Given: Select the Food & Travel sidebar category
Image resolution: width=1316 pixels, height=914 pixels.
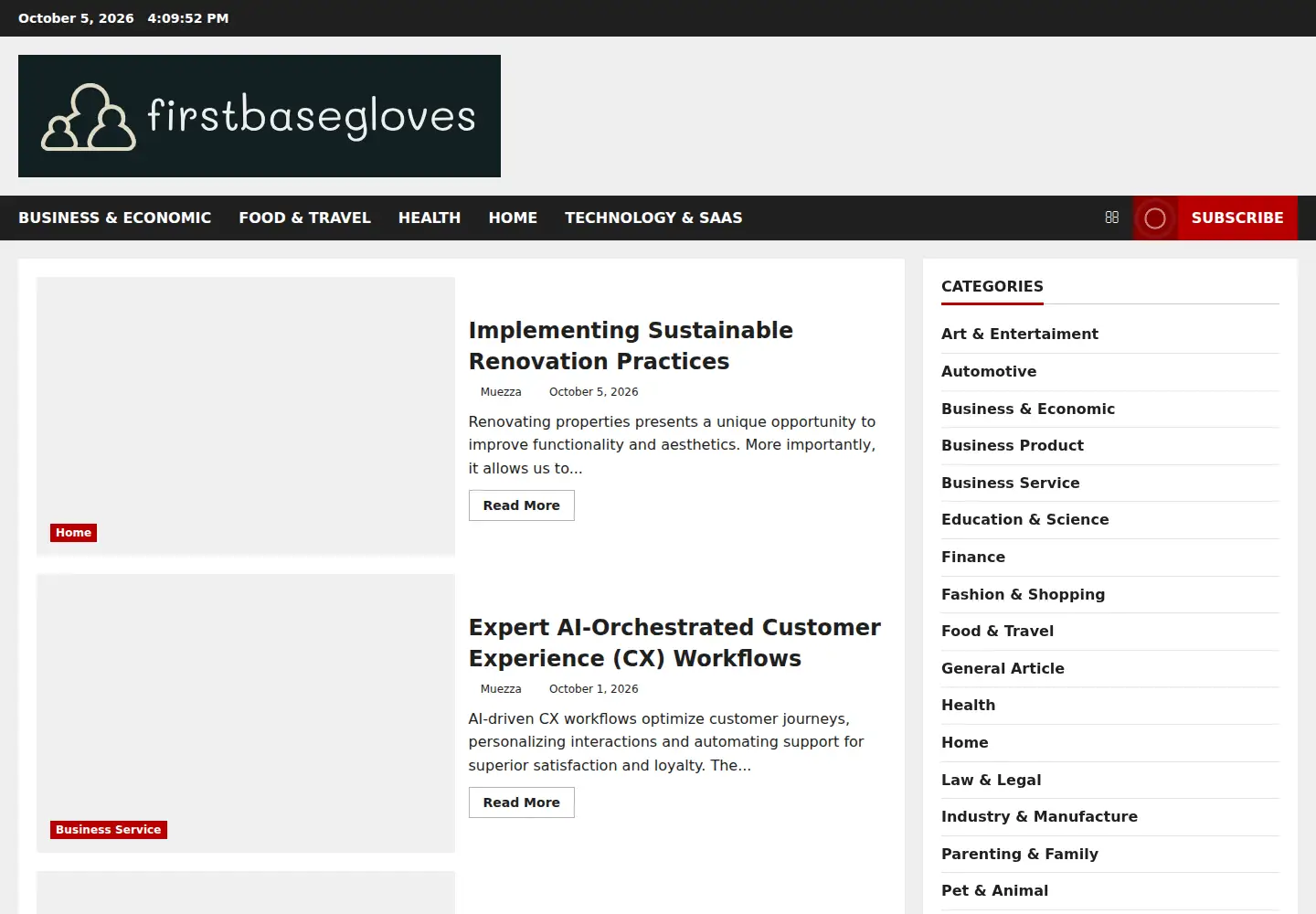Looking at the screenshot, I should 998,631.
